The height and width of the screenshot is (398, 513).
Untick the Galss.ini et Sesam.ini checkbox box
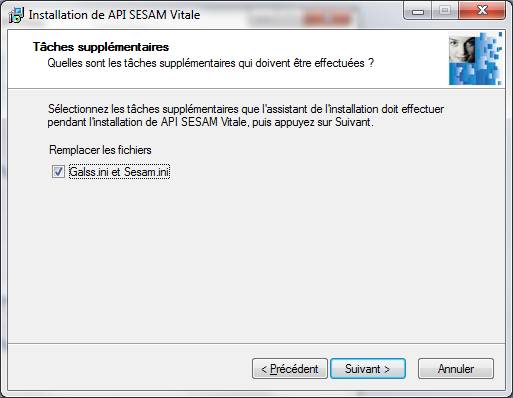click(x=58, y=172)
